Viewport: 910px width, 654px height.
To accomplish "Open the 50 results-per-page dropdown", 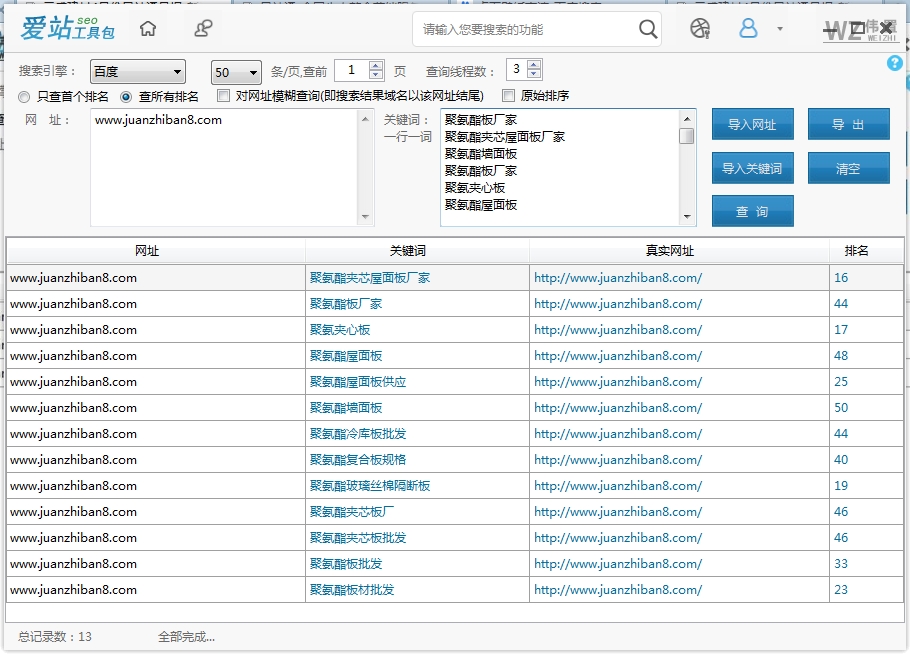I will 233,71.
